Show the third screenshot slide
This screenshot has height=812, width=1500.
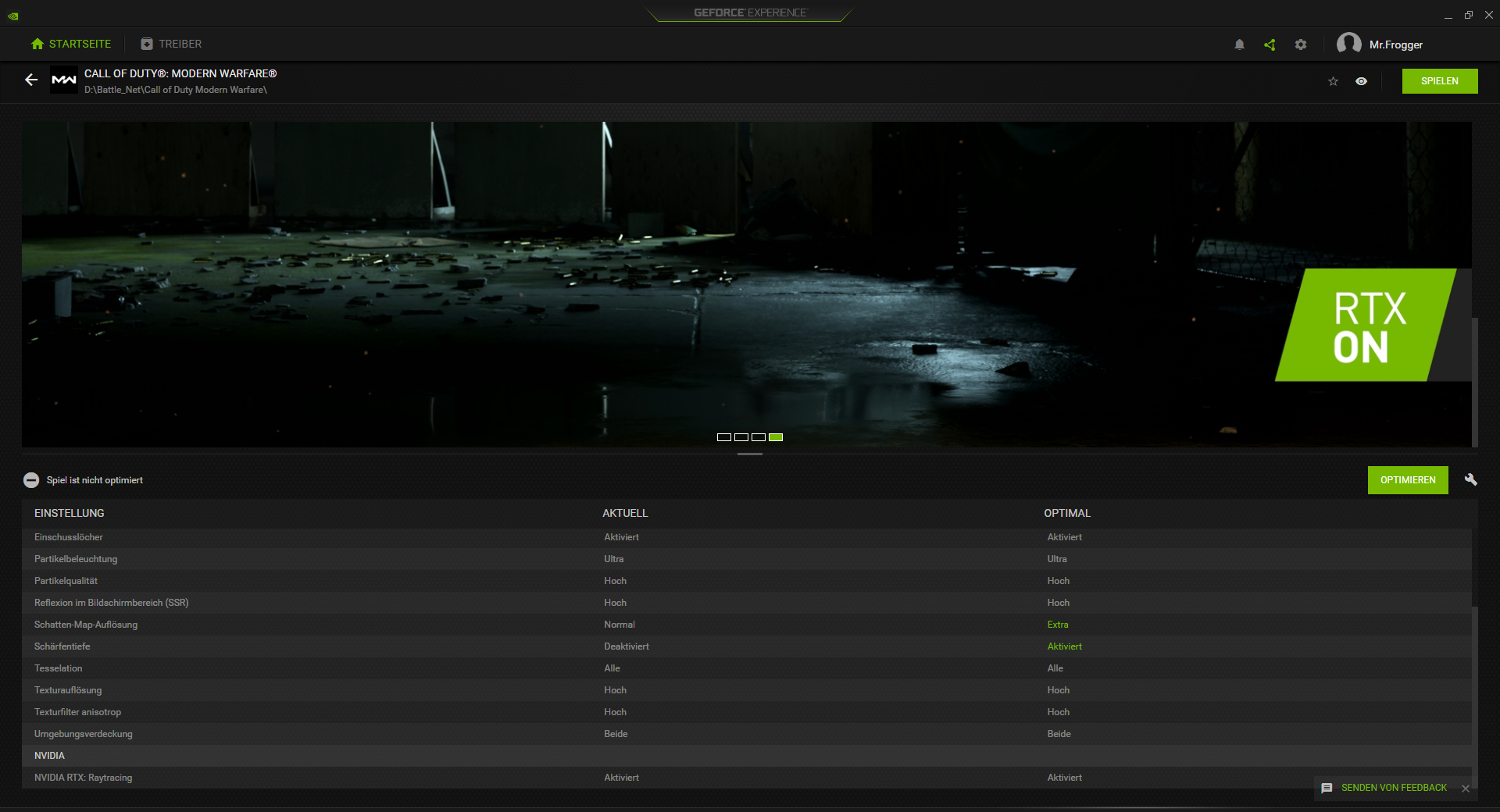759,437
